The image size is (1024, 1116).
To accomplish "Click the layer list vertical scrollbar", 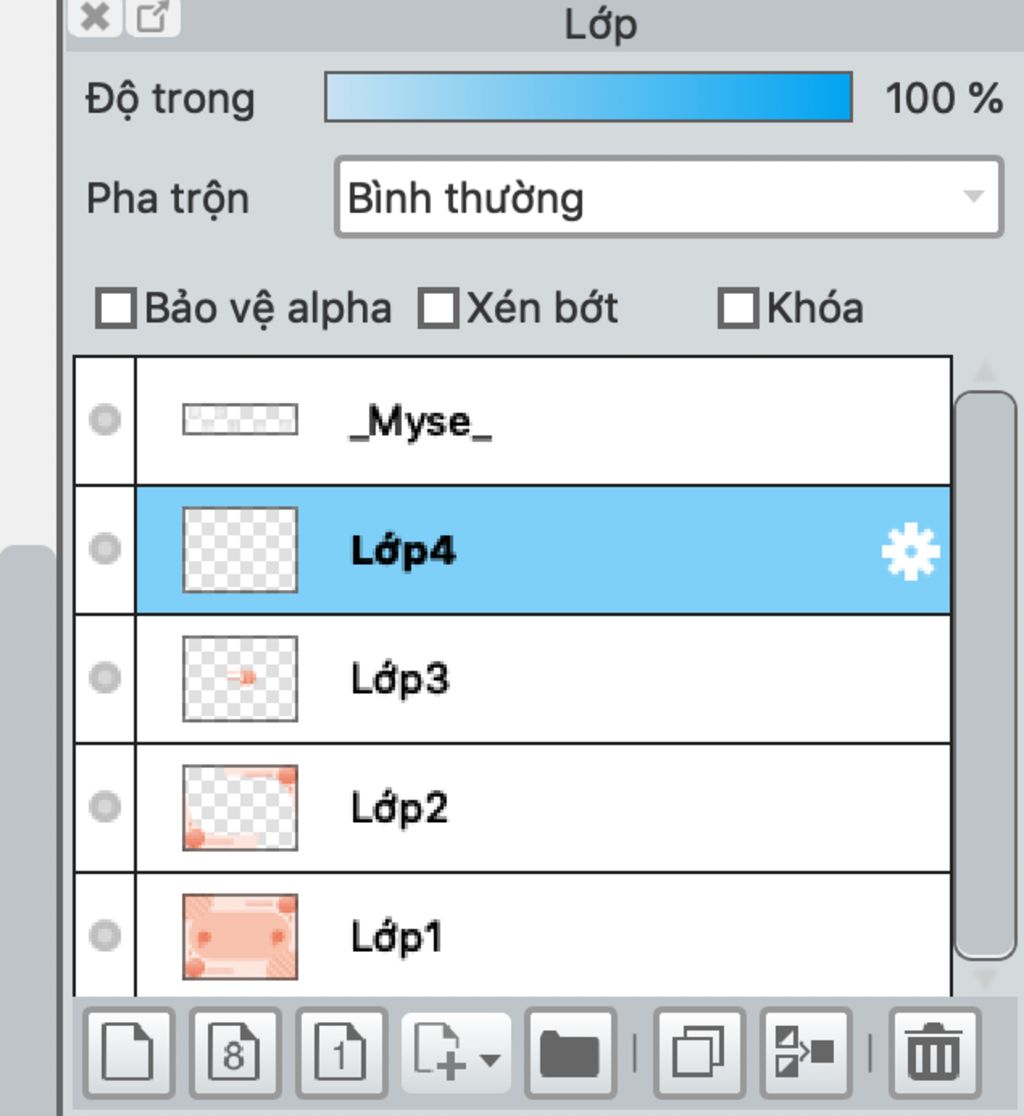I will pyautogui.click(x=985, y=675).
